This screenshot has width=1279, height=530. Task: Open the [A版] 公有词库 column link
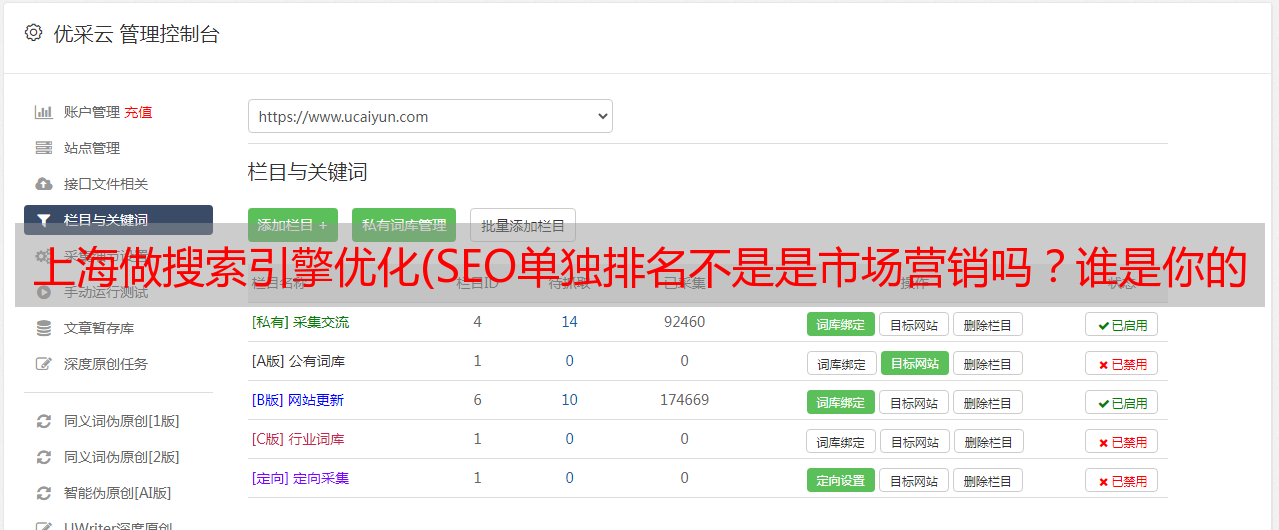[x=298, y=361]
